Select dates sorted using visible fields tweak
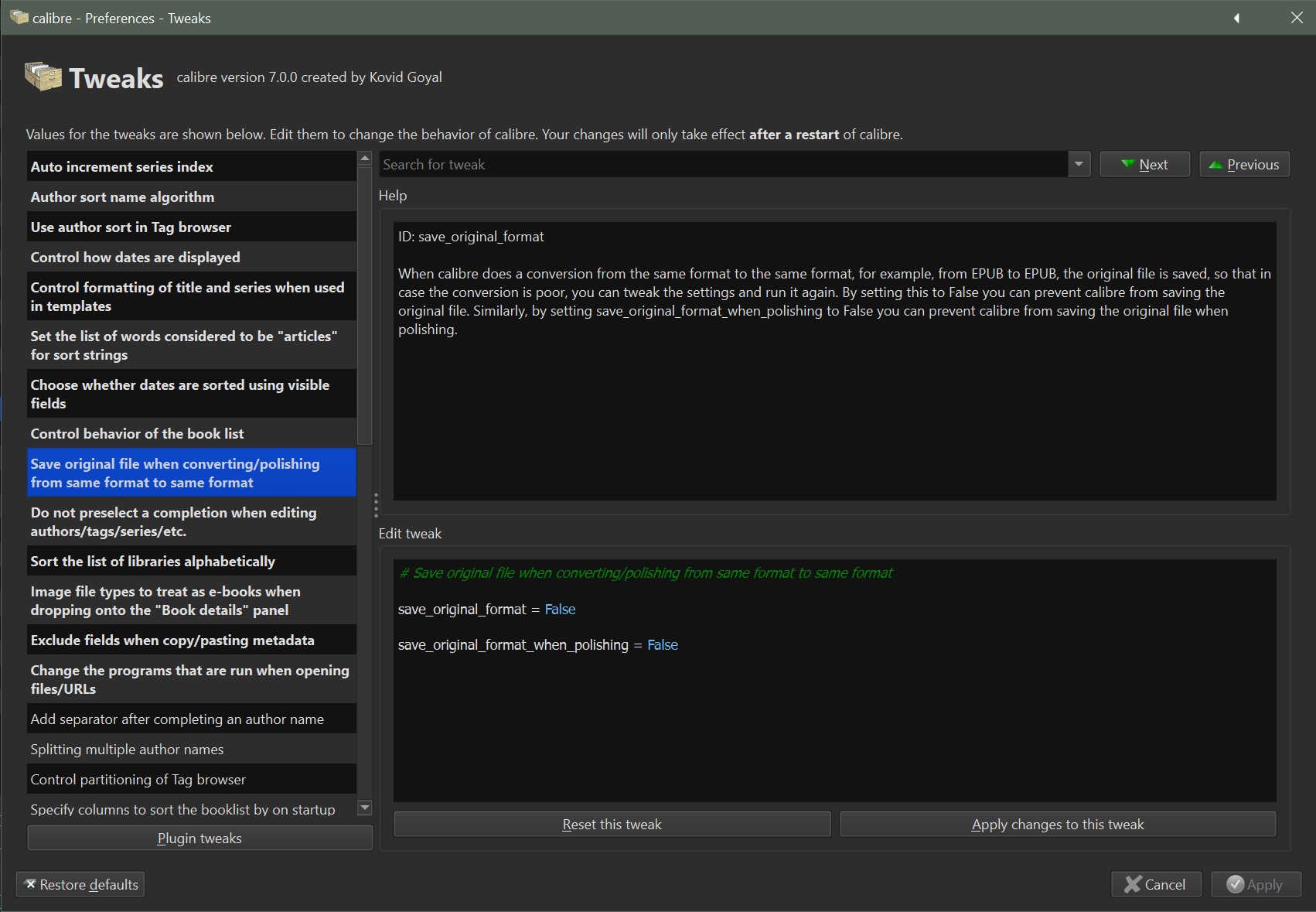The width and height of the screenshot is (1316, 912). tap(192, 394)
